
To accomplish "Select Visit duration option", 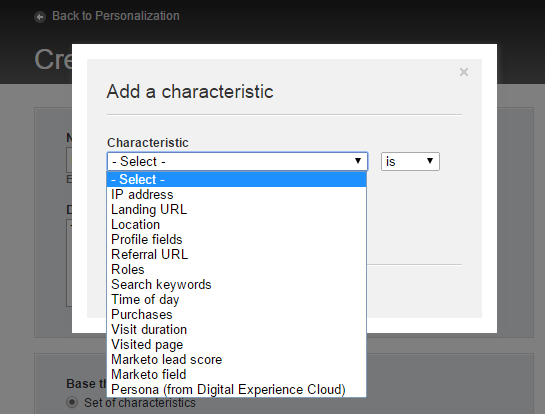I will point(237,329).
